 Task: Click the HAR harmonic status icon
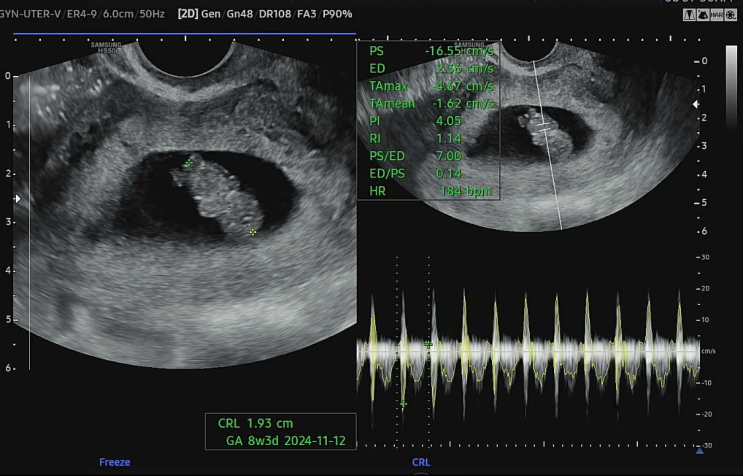(x=716, y=15)
